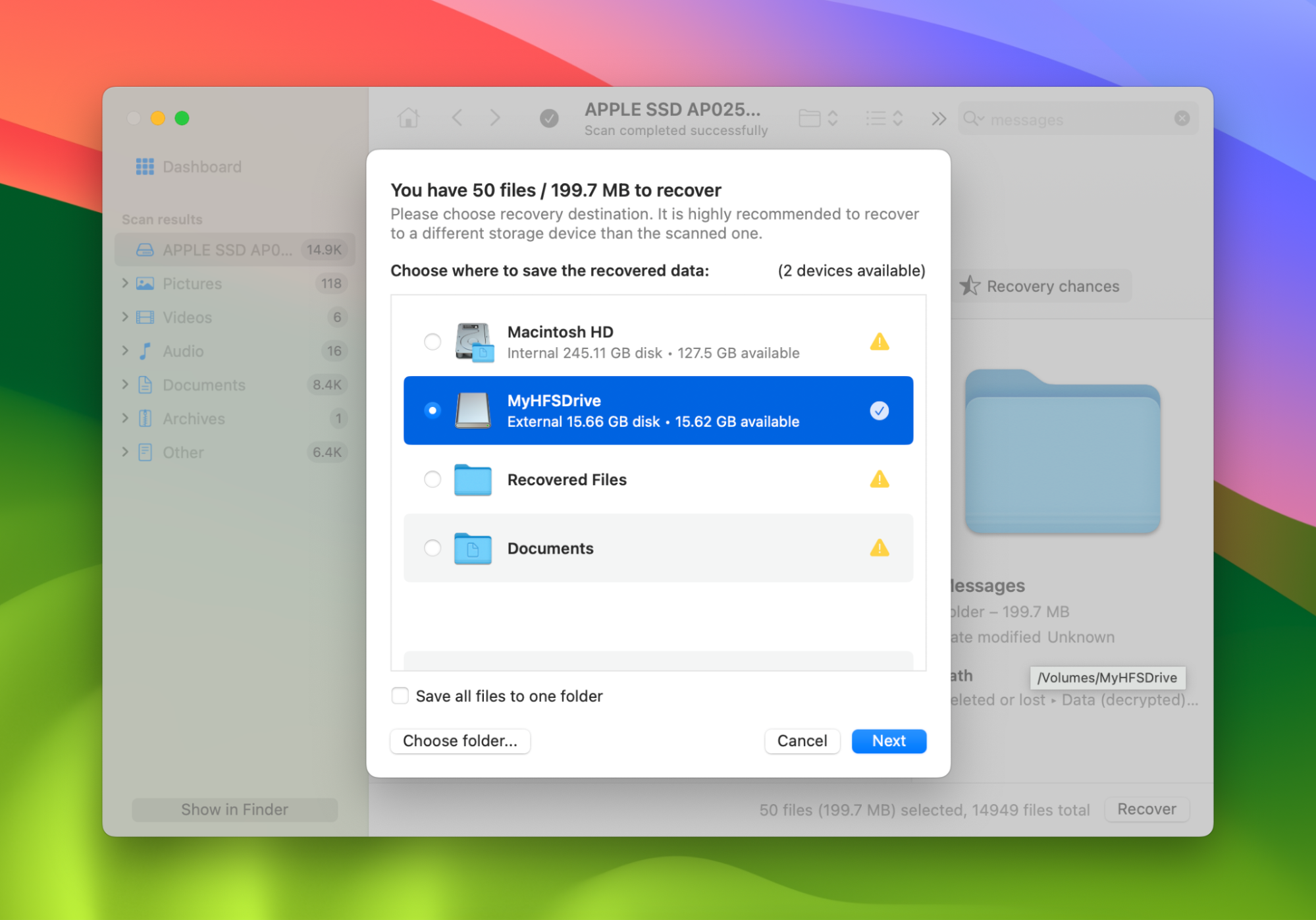This screenshot has height=920, width=1316.
Task: Click Next to continue recovery
Action: coord(889,741)
